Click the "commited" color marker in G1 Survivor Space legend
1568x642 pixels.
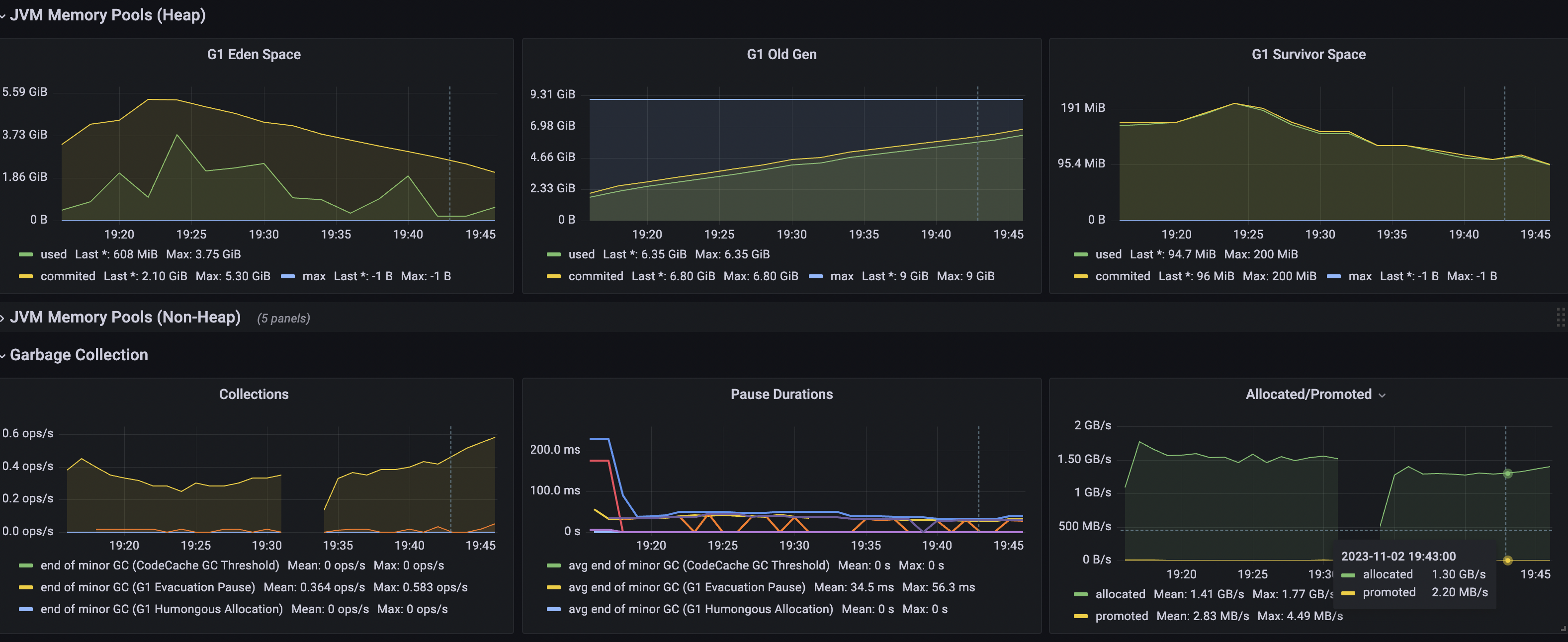(1080, 276)
